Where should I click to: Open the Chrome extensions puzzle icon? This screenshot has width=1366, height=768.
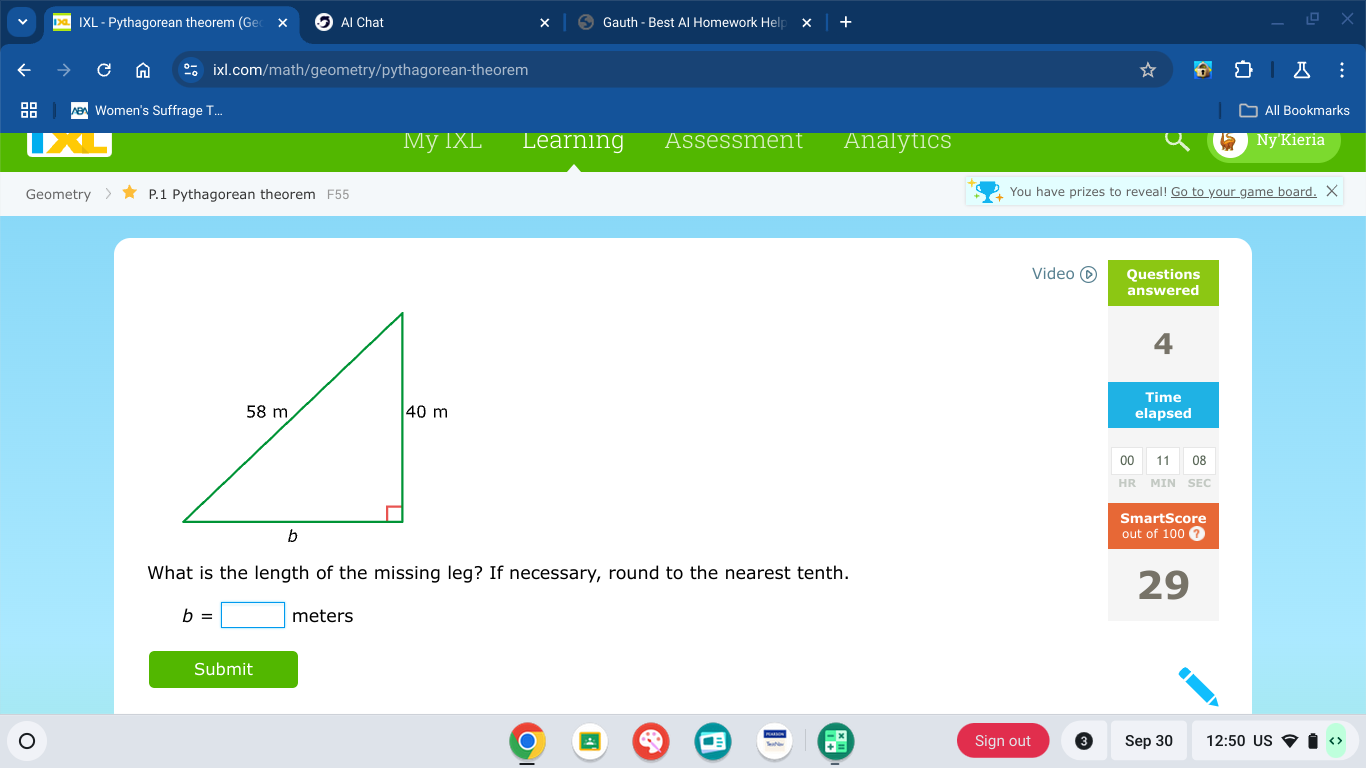click(1243, 70)
